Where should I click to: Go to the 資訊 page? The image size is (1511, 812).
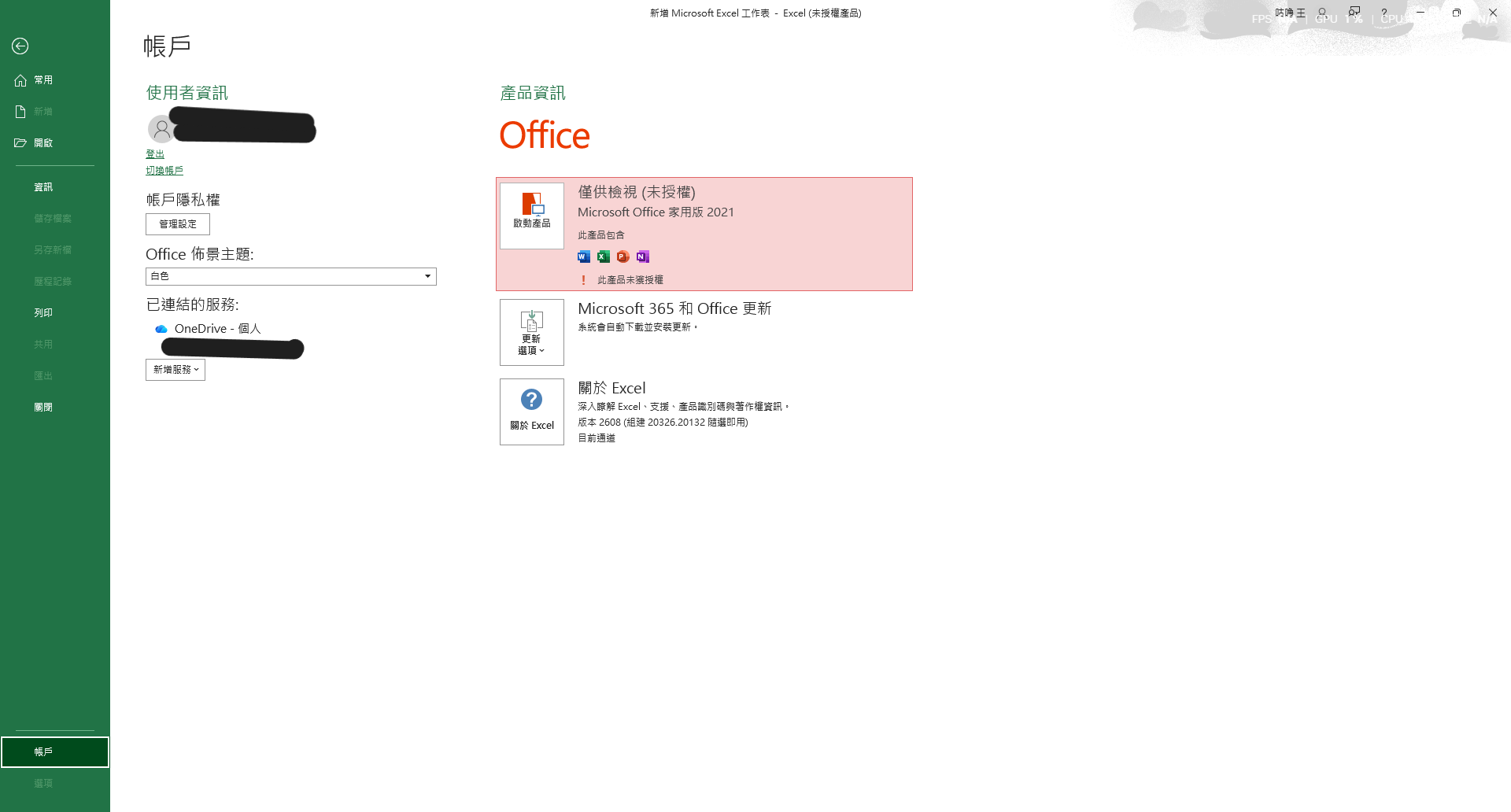coord(55,187)
